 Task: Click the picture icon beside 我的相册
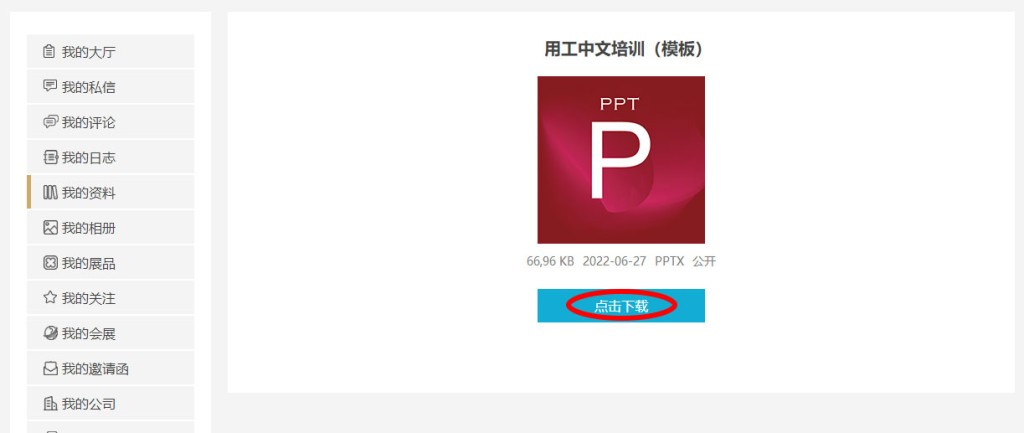click(x=50, y=228)
